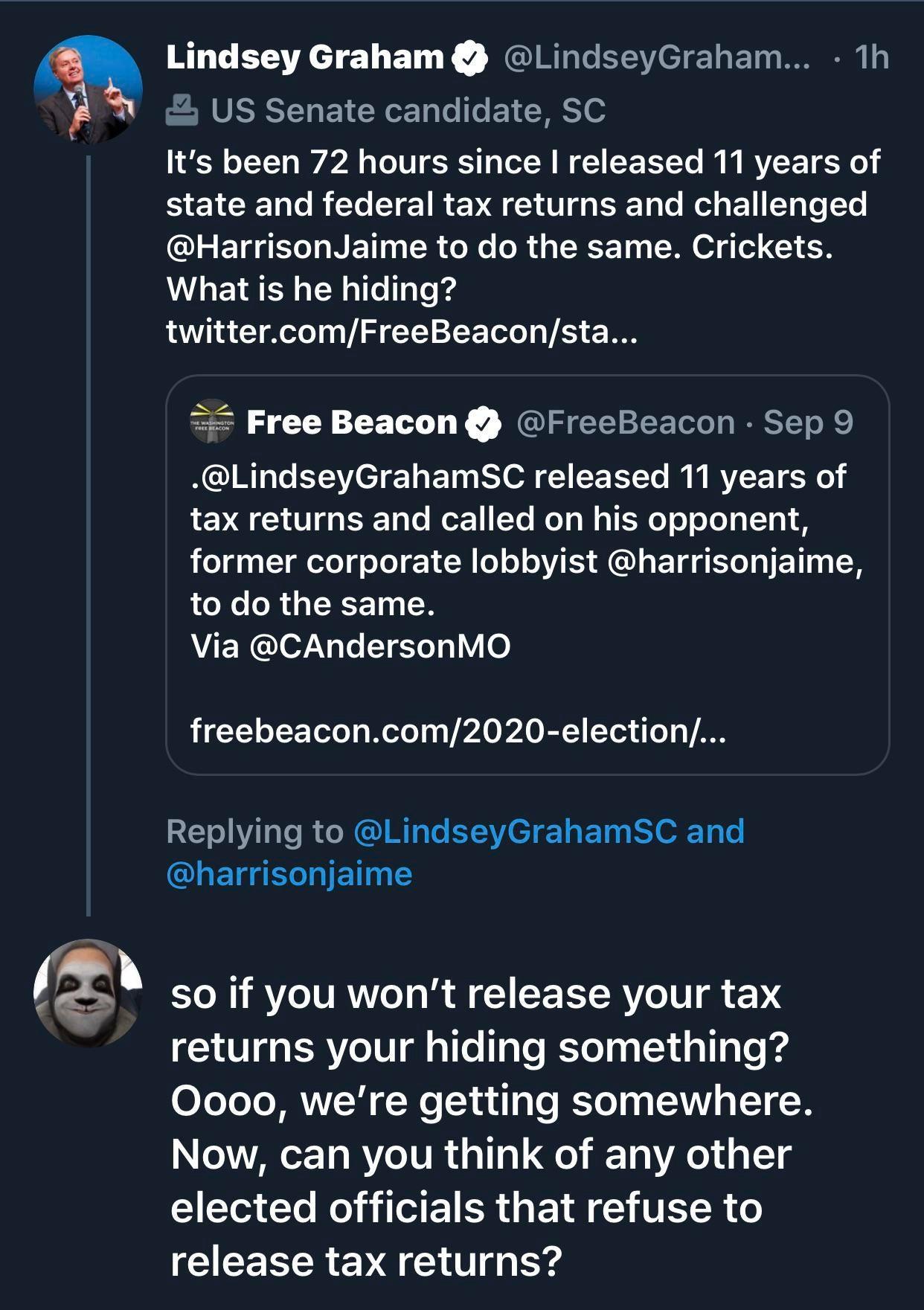The image size is (924, 1310).
Task: Click the verified badge beside Lindsey Graham
Action: pyautogui.click(x=470, y=59)
